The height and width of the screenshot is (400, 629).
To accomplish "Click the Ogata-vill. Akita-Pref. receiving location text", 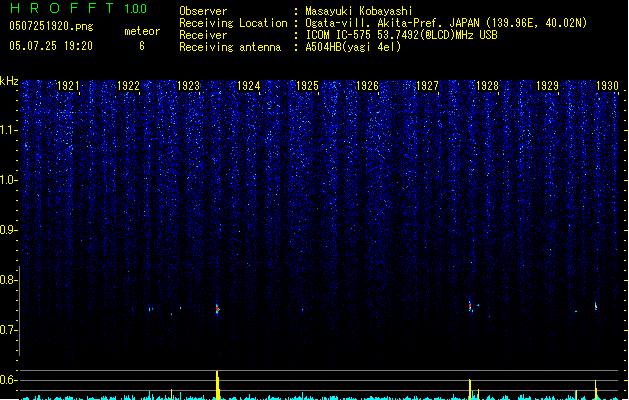I will (446, 23).
